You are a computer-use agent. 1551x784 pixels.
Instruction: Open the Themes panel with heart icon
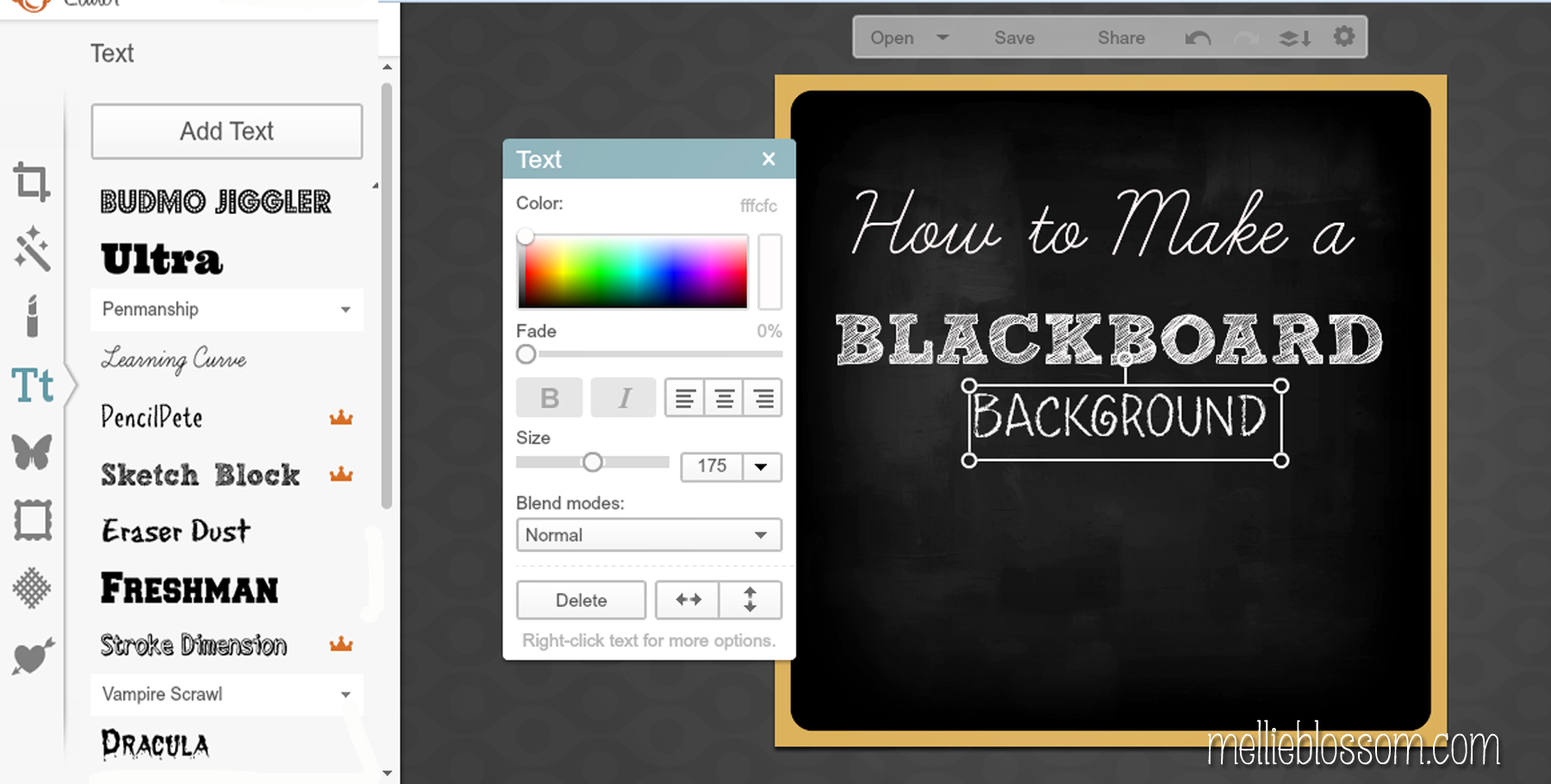click(x=32, y=656)
